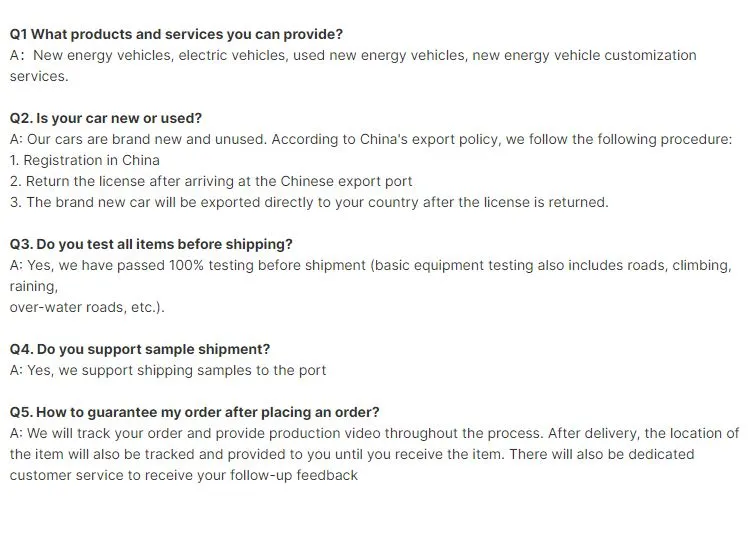Click the 'Registration in China' step
Viewport: 750px width, 533px height.
click(x=85, y=160)
